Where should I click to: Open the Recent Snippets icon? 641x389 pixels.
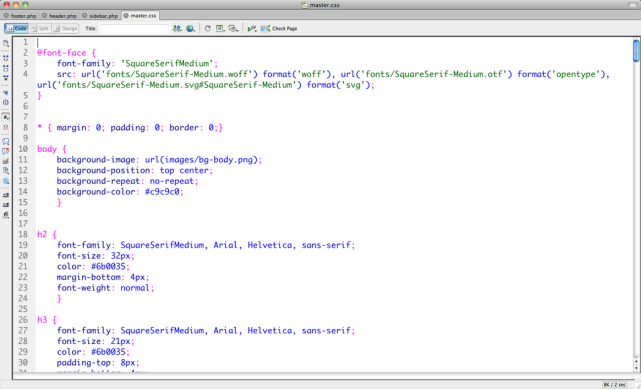[6, 171]
